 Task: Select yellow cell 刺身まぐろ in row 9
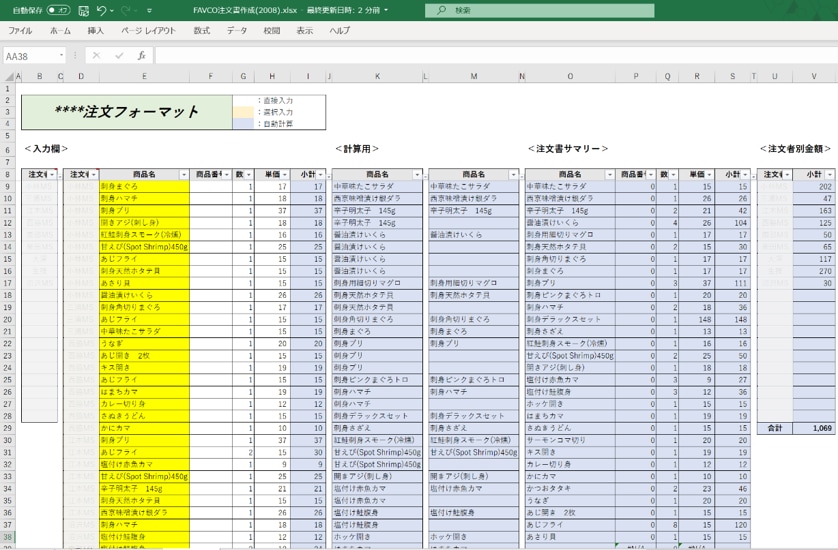[144, 187]
